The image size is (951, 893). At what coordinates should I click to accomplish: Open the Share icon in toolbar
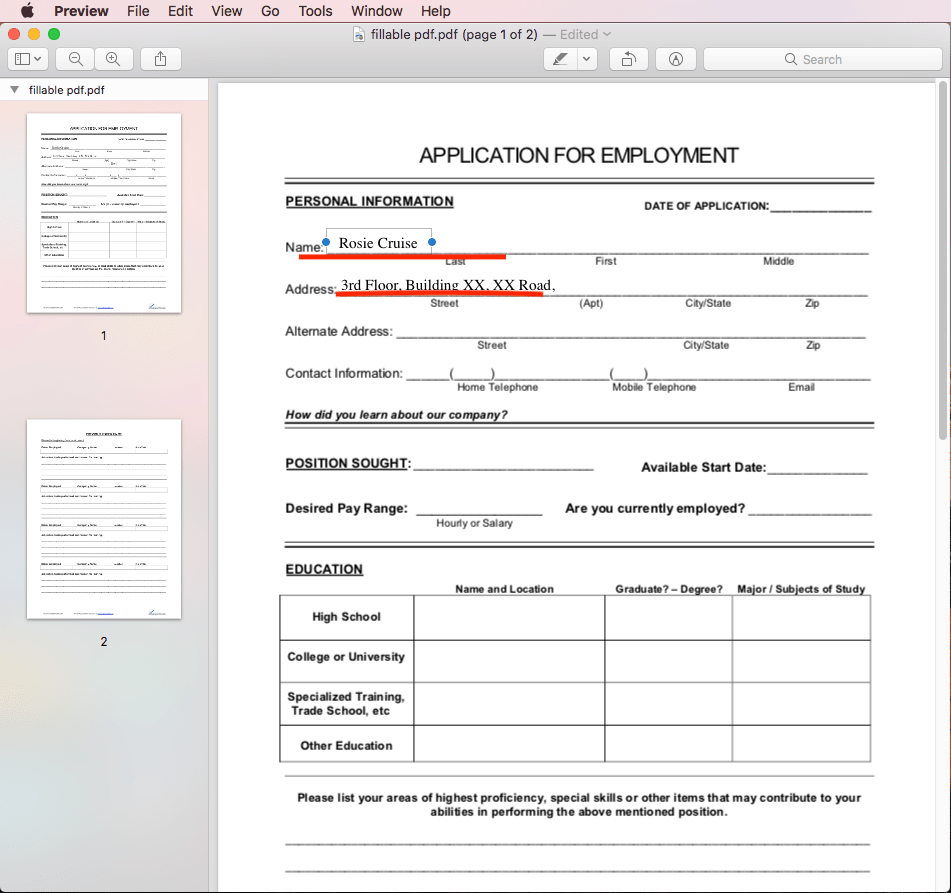(x=160, y=58)
